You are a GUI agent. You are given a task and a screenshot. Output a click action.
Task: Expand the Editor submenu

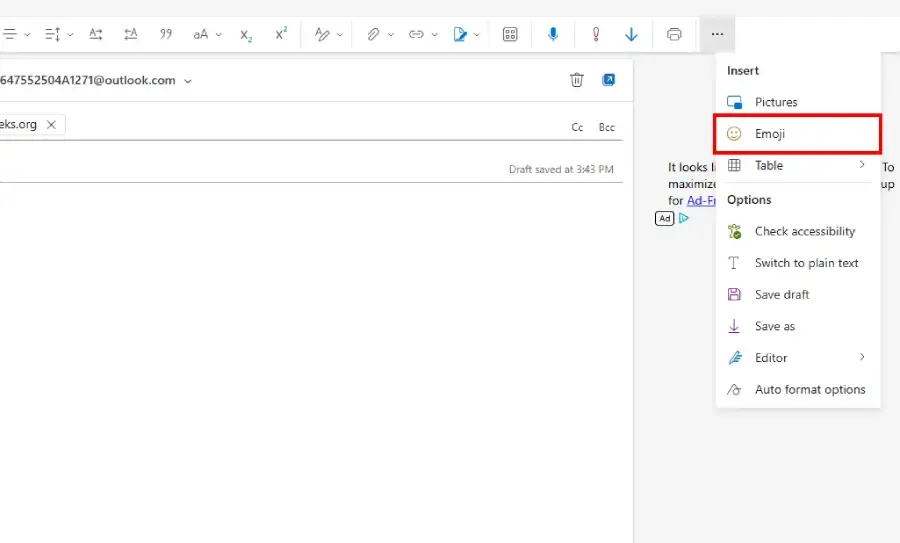(x=798, y=358)
